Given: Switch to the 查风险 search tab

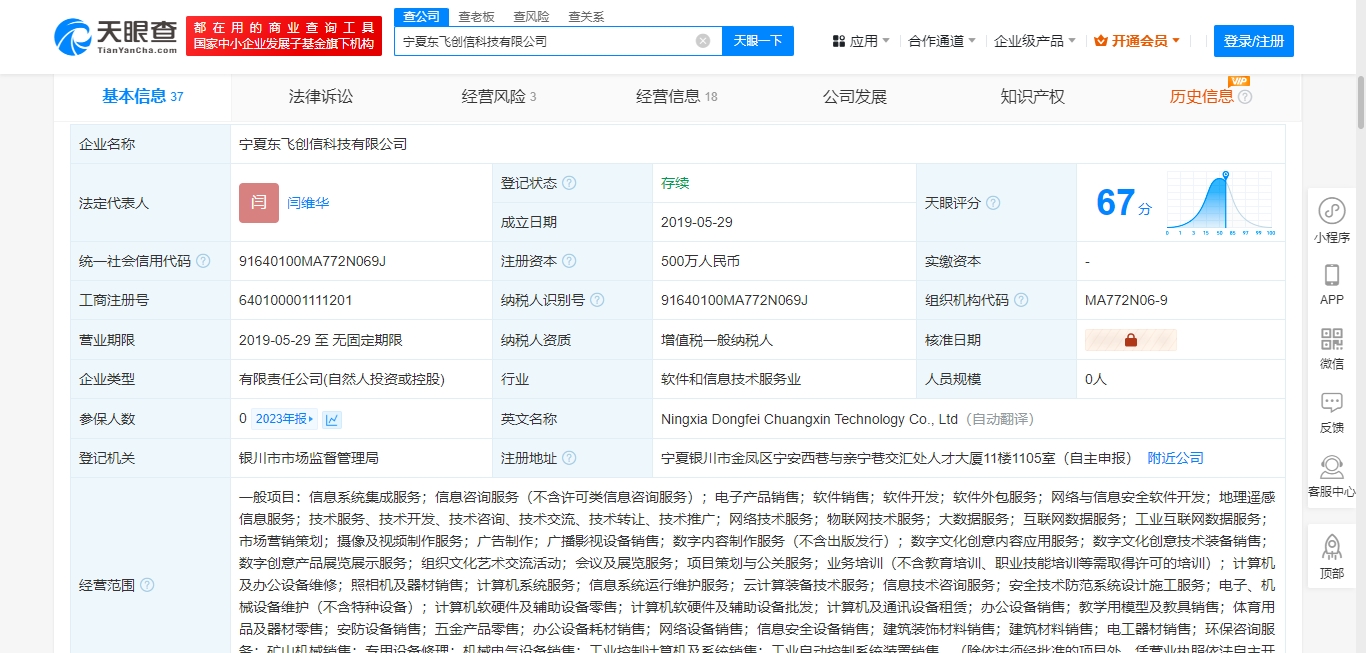Looking at the screenshot, I should [531, 17].
